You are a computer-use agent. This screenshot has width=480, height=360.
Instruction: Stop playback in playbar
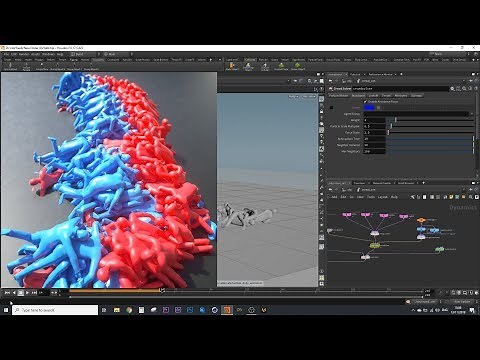21,293
